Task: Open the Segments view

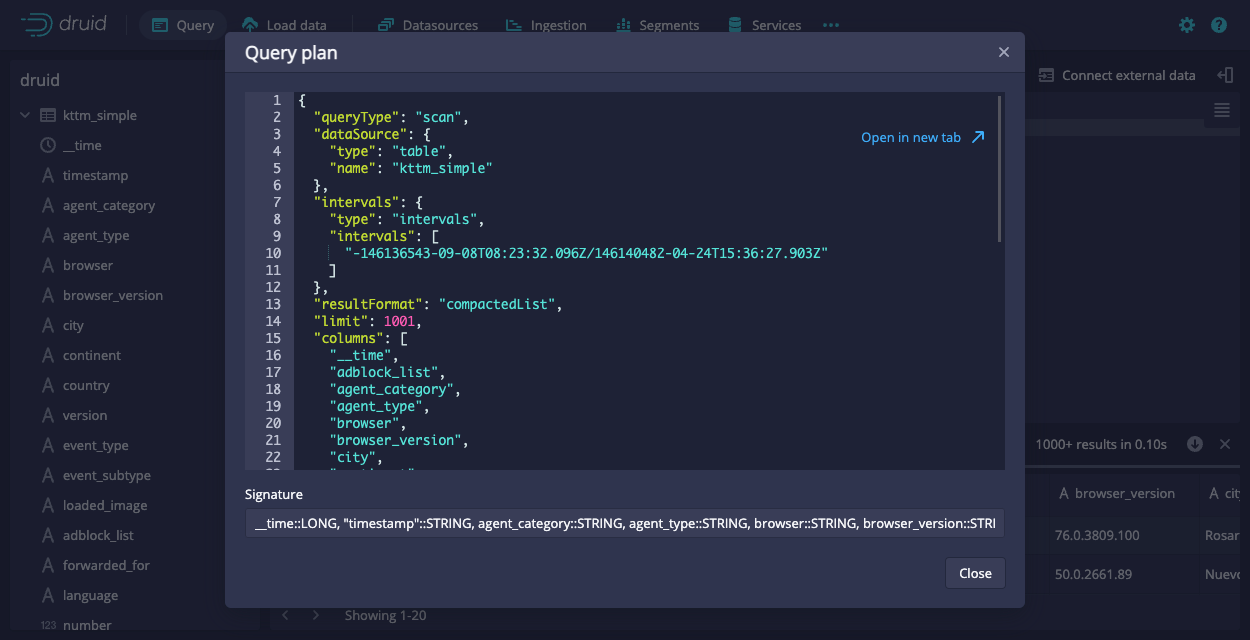Action: click(657, 25)
